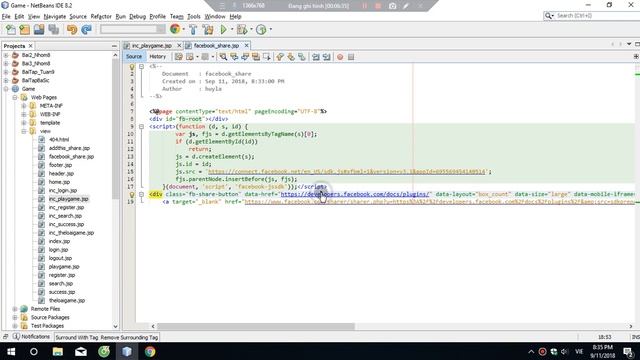This screenshot has height=360, width=640.
Task: Select inc_playgame.jsp in the project tree
Action: [x=68, y=199]
